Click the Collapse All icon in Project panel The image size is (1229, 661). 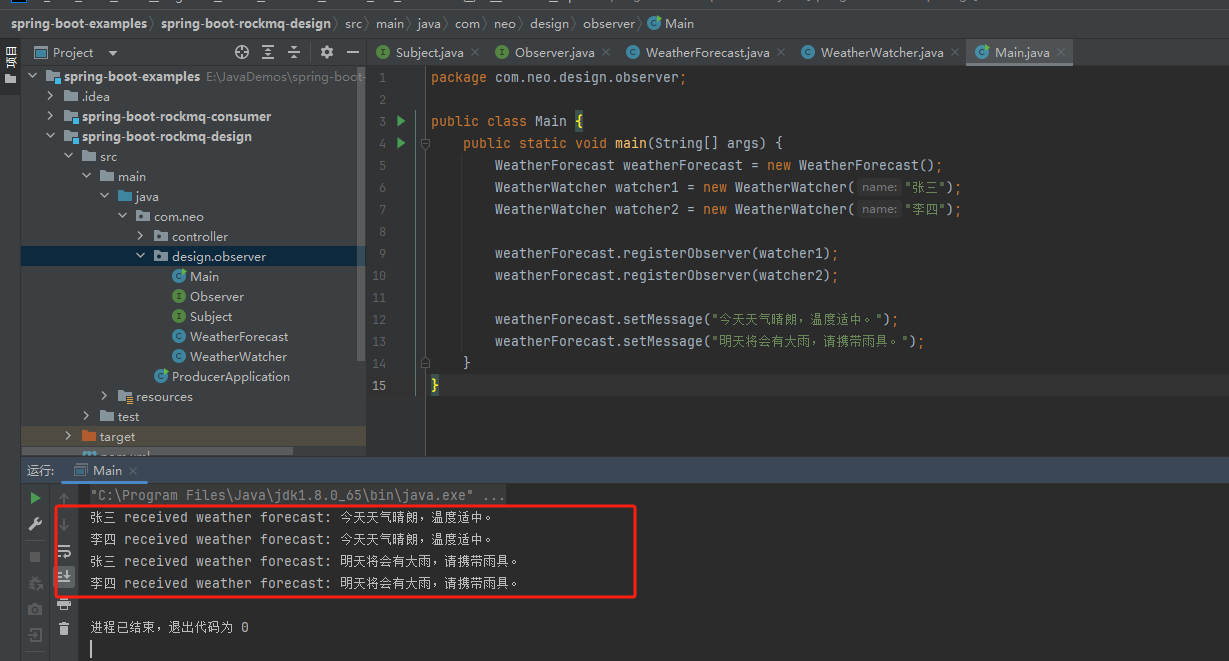[x=294, y=52]
